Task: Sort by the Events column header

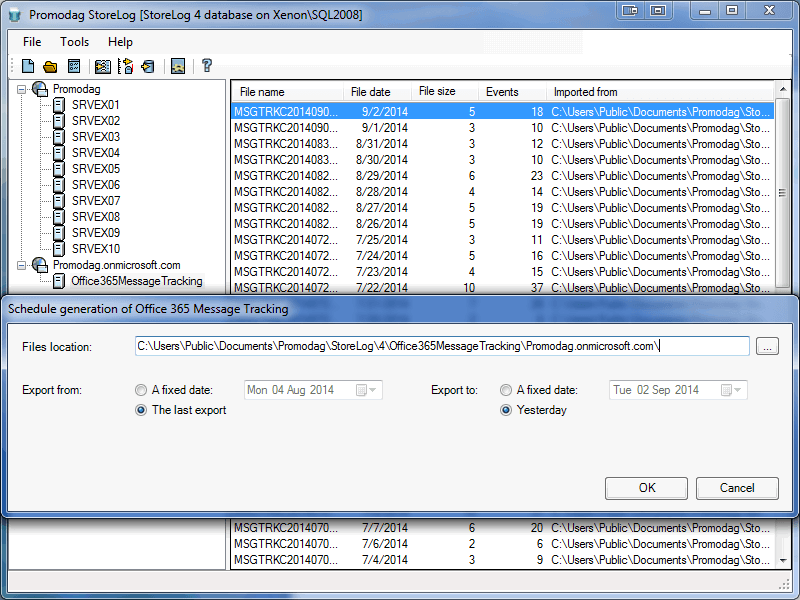Action: [x=512, y=92]
